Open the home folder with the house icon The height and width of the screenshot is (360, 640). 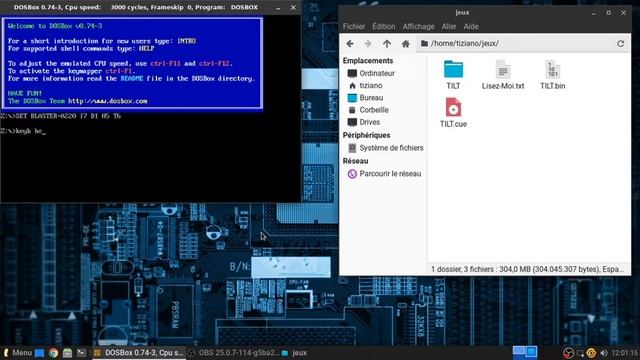click(405, 44)
